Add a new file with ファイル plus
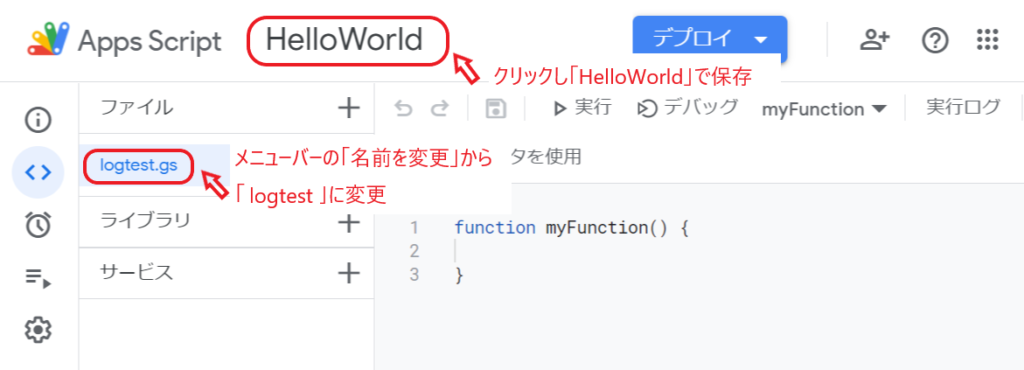Viewport: 1024px width, 370px height. click(x=349, y=108)
